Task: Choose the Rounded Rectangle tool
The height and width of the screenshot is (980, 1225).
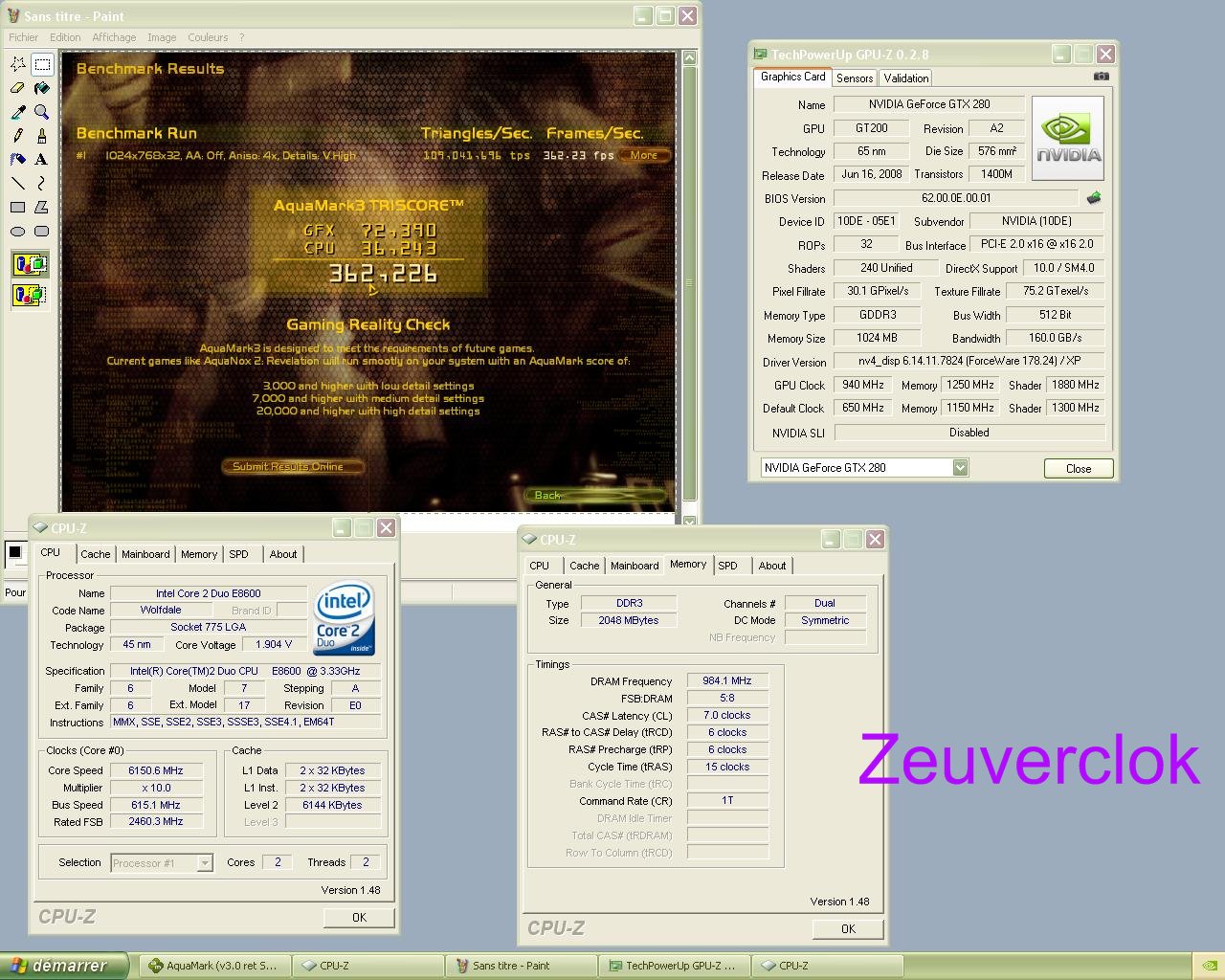Action: [x=41, y=231]
